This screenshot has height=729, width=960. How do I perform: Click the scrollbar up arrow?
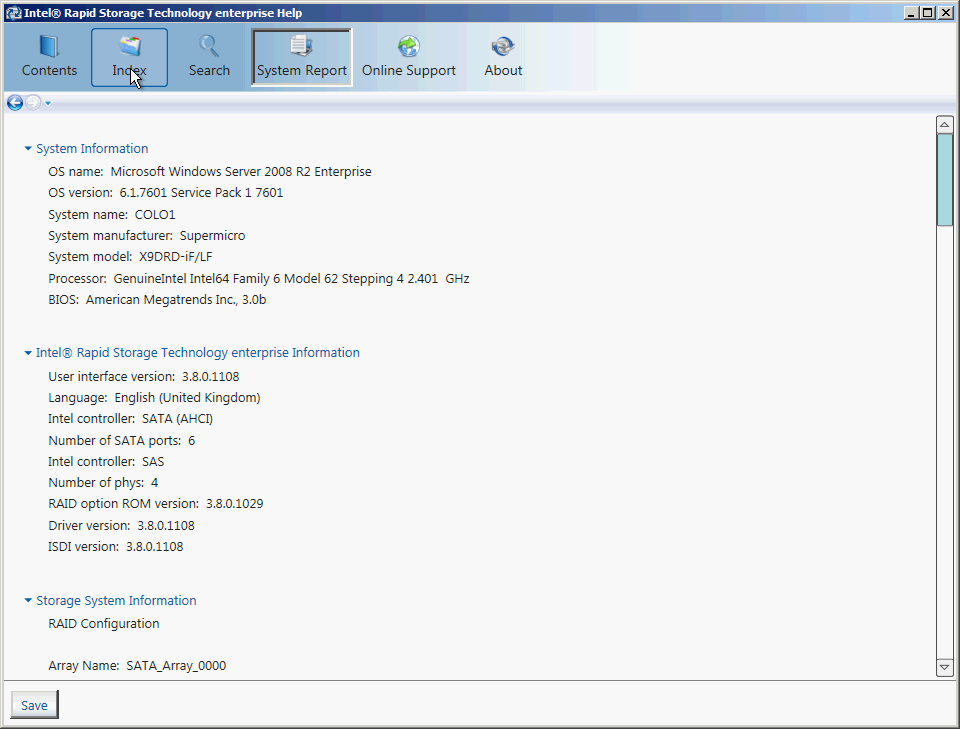point(945,124)
